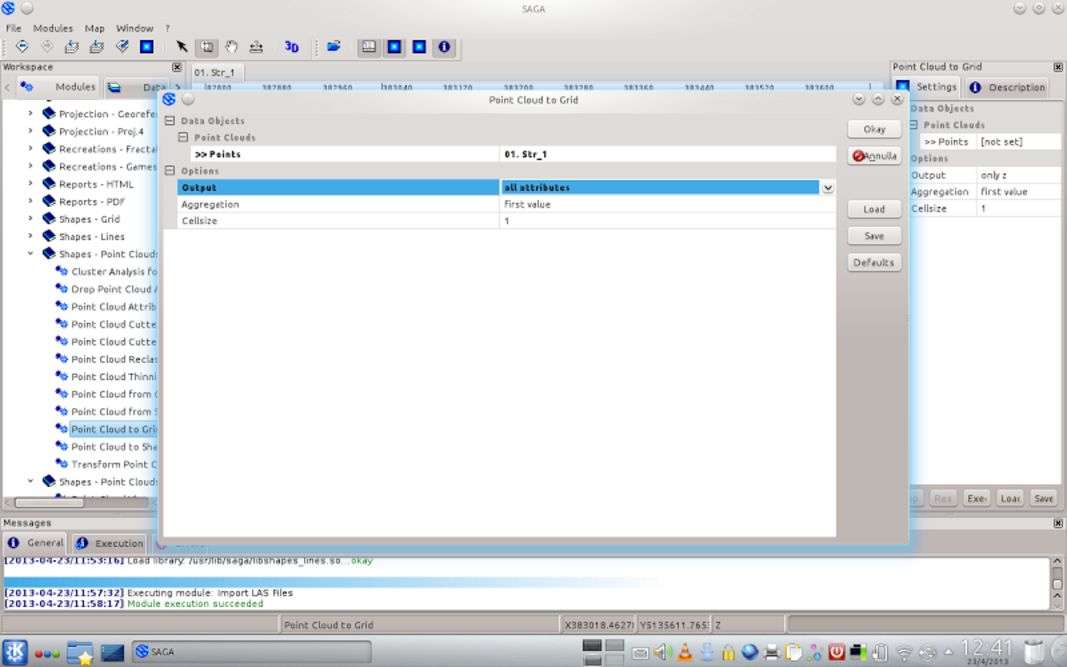Viewport: 1067px width, 667px height.
Task: Expand the Shapes - Lines tree node
Action: pyautogui.click(x=30, y=237)
